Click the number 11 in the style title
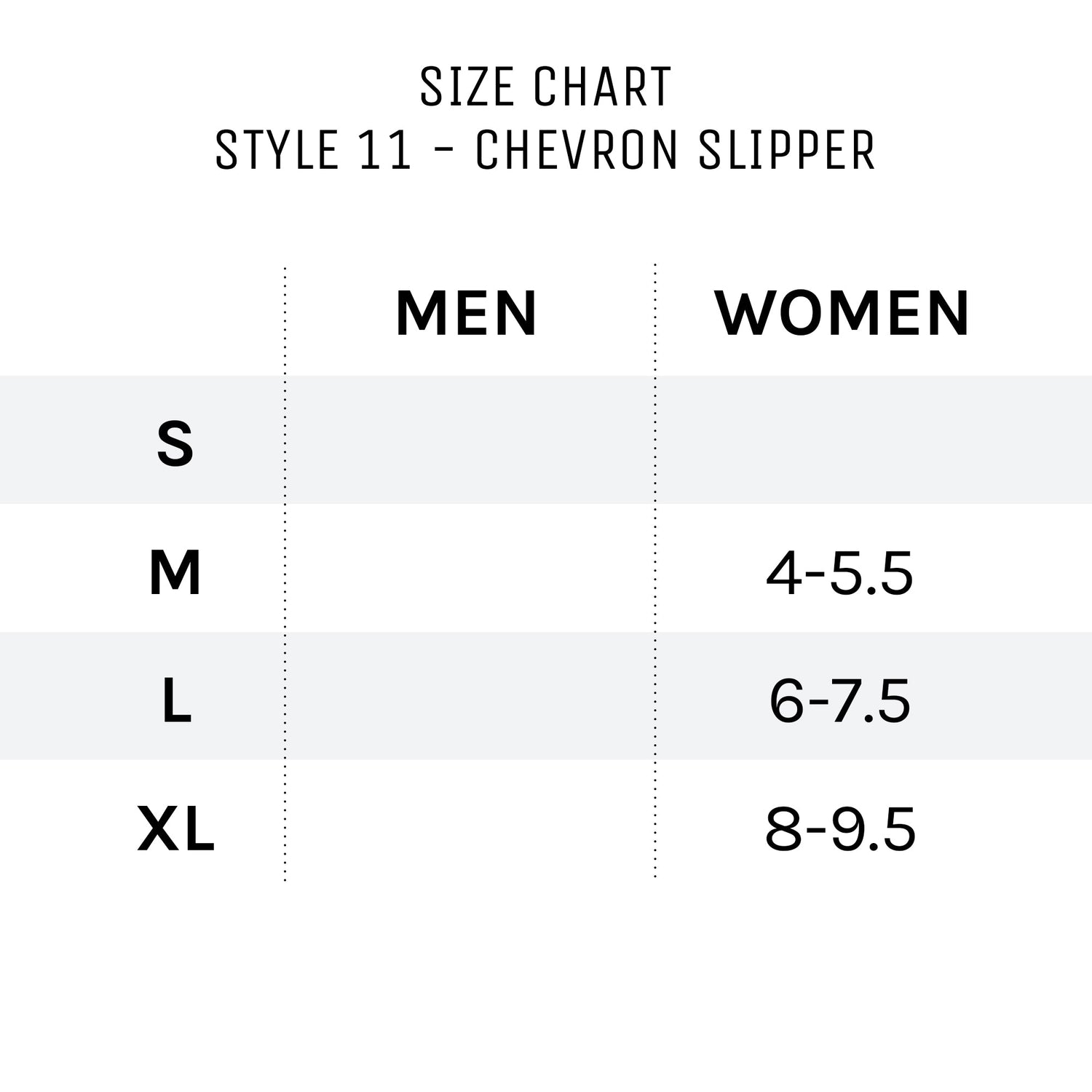This screenshot has height=1092, width=1092. pyautogui.click(x=386, y=150)
